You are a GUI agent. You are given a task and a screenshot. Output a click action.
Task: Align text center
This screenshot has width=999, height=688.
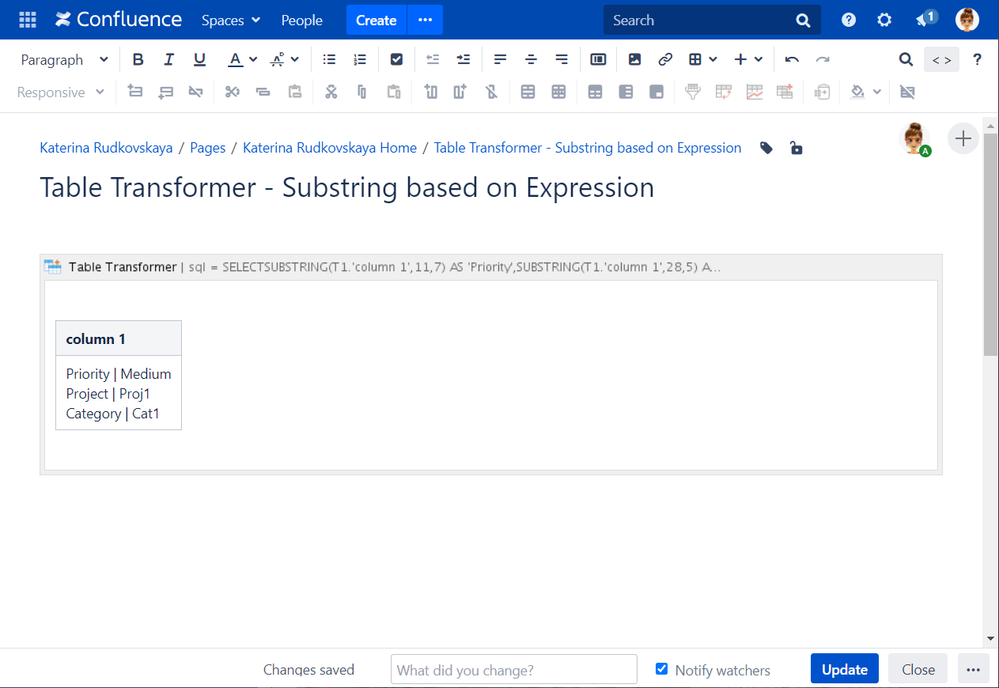(531, 59)
